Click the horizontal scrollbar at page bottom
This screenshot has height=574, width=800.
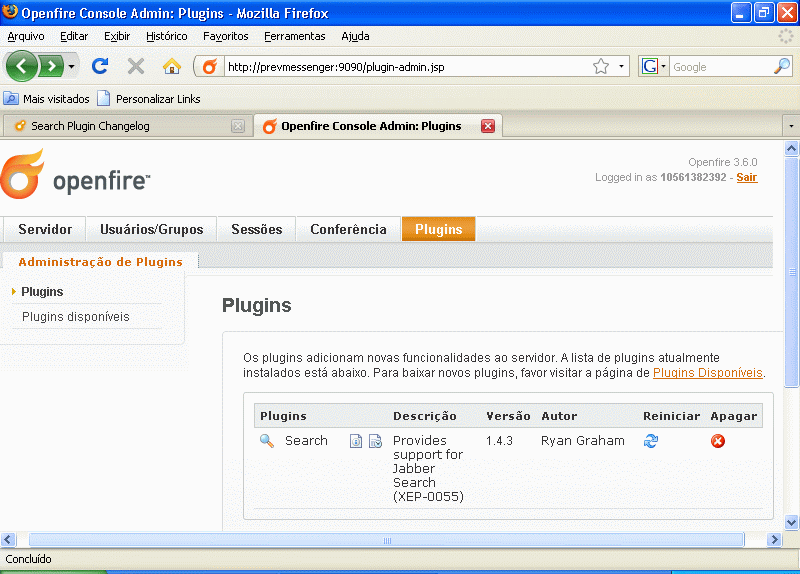[386, 540]
